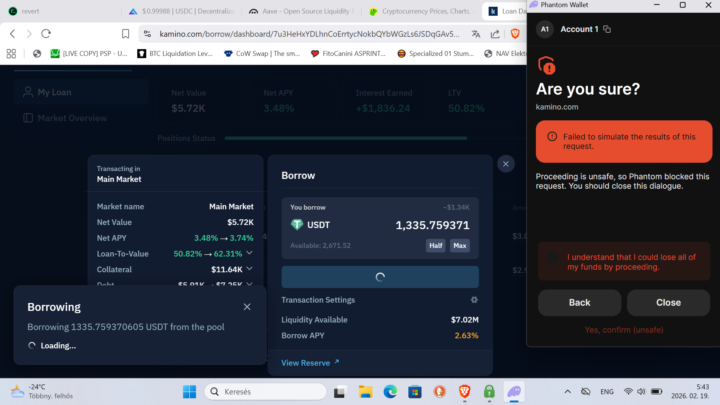
Task: Open the View Reserve link
Action: click(310, 363)
